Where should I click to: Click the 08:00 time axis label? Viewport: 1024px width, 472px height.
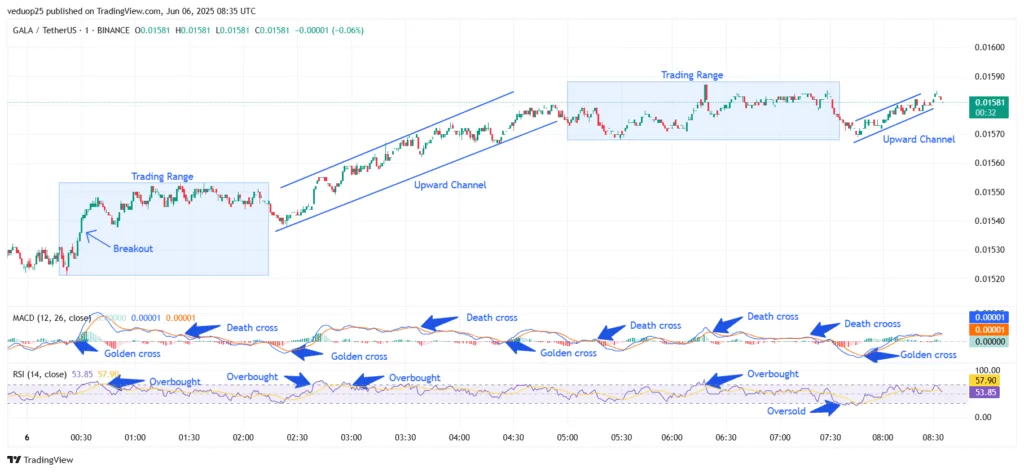[x=883, y=437]
